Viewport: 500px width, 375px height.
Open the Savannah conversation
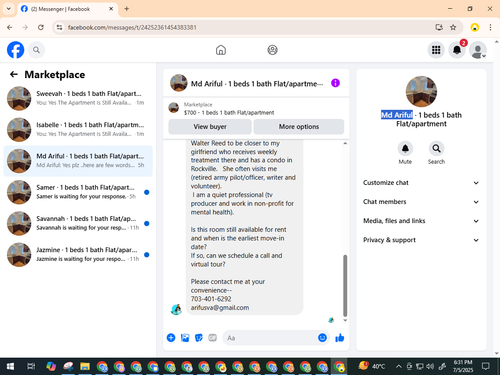(x=78, y=223)
